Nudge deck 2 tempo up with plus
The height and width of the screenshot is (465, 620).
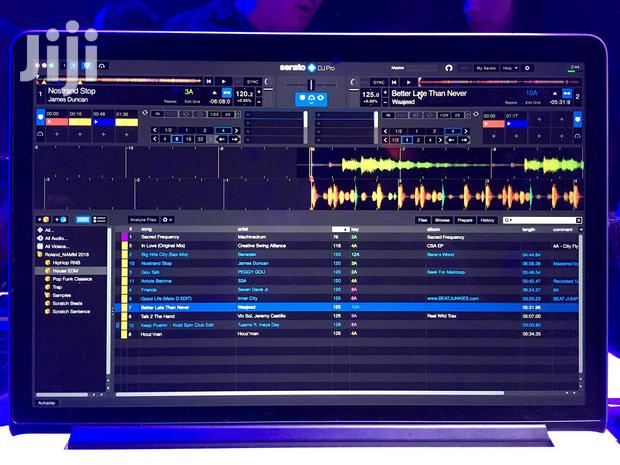(386, 93)
